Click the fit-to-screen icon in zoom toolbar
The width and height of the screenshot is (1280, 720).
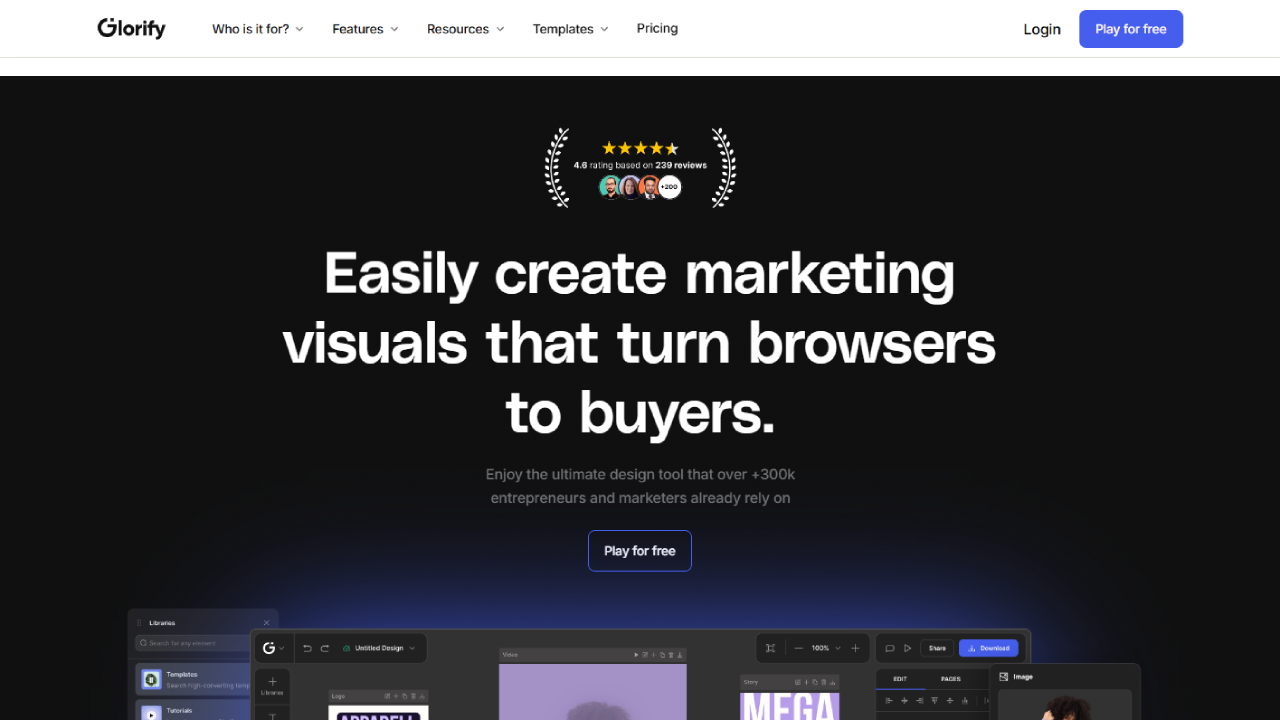tap(770, 648)
